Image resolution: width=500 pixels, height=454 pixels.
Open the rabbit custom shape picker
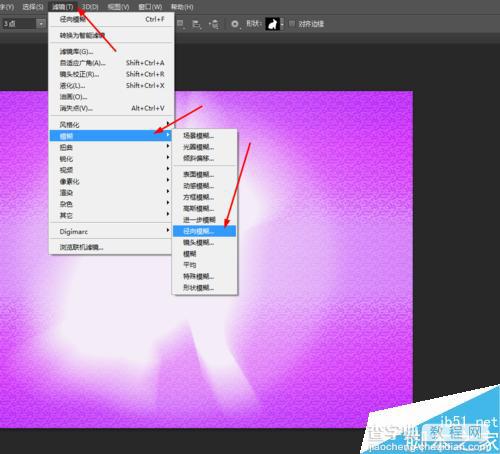272,24
